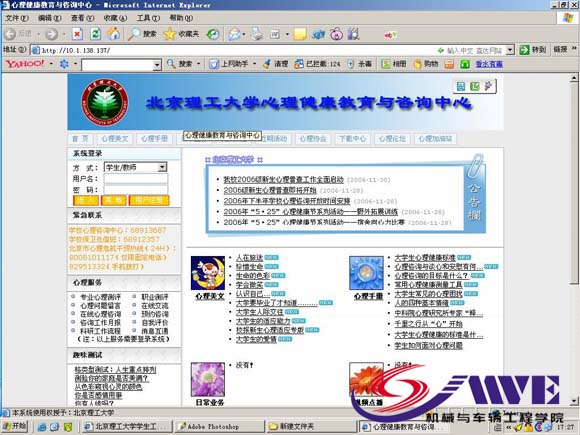Select the 下载中心 navigation tab
Image resolution: width=580 pixels, height=435 pixels.
click(353, 139)
